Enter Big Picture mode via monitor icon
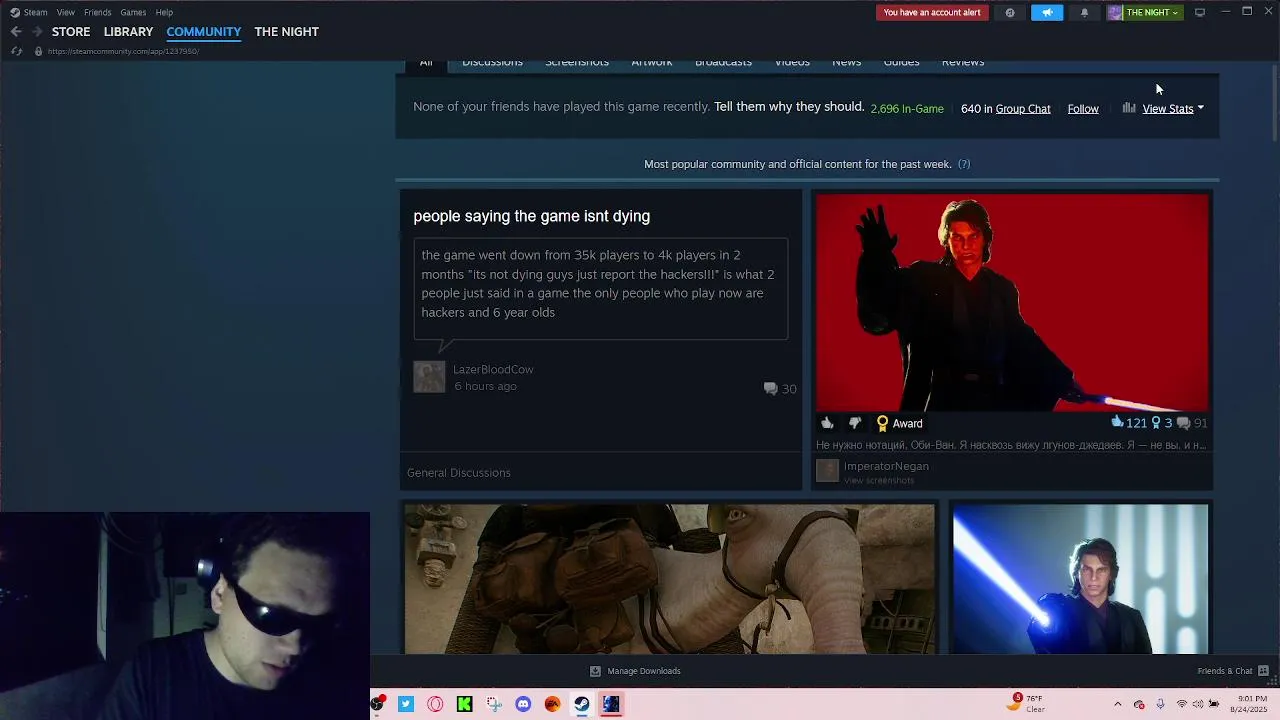1280x720 pixels. click(1200, 12)
